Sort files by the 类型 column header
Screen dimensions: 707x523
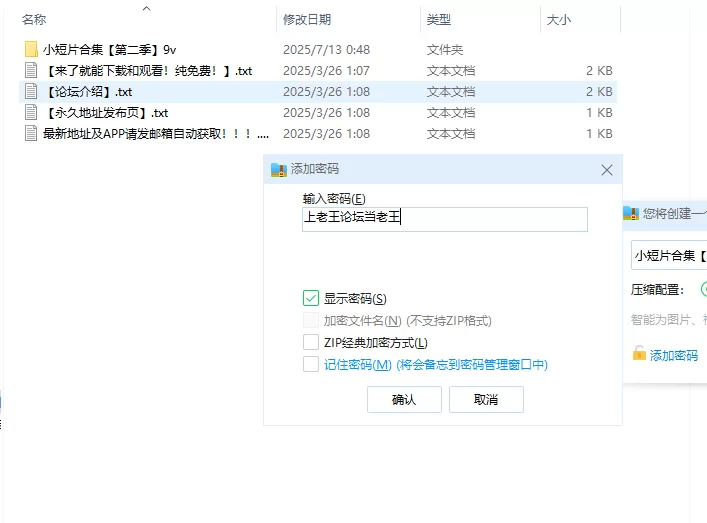[439, 19]
